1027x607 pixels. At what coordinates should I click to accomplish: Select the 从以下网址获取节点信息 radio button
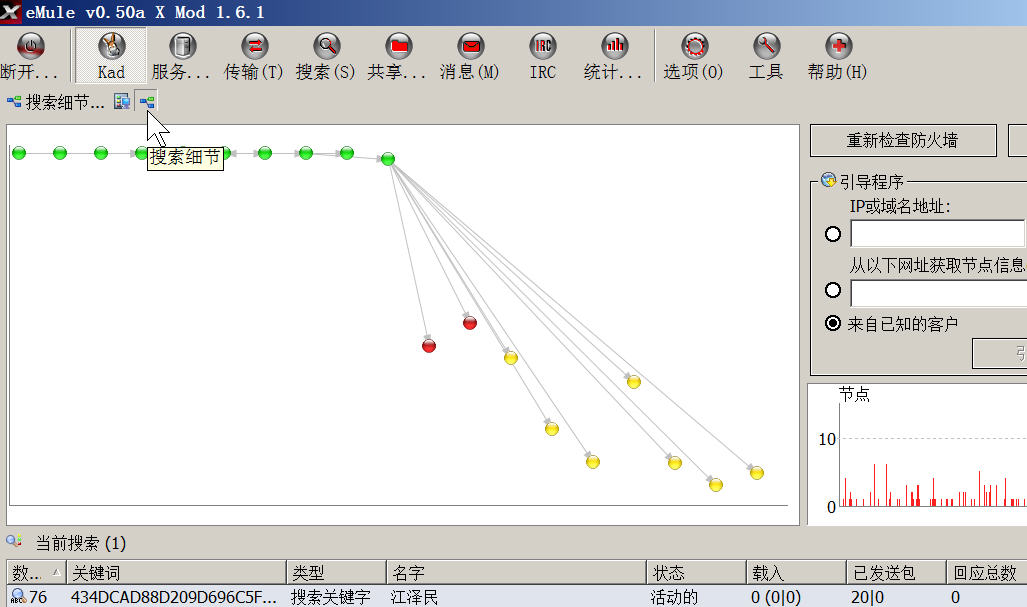pyautogui.click(x=832, y=289)
